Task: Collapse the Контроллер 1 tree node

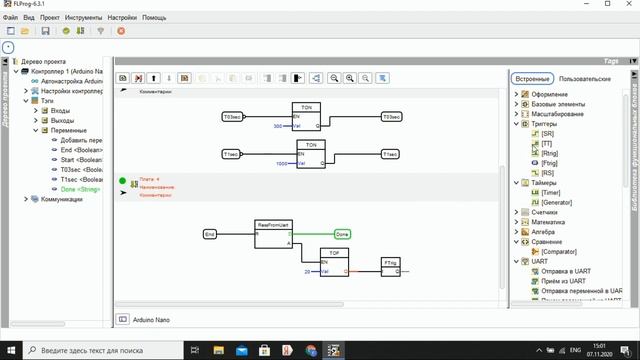Action: 16,71
